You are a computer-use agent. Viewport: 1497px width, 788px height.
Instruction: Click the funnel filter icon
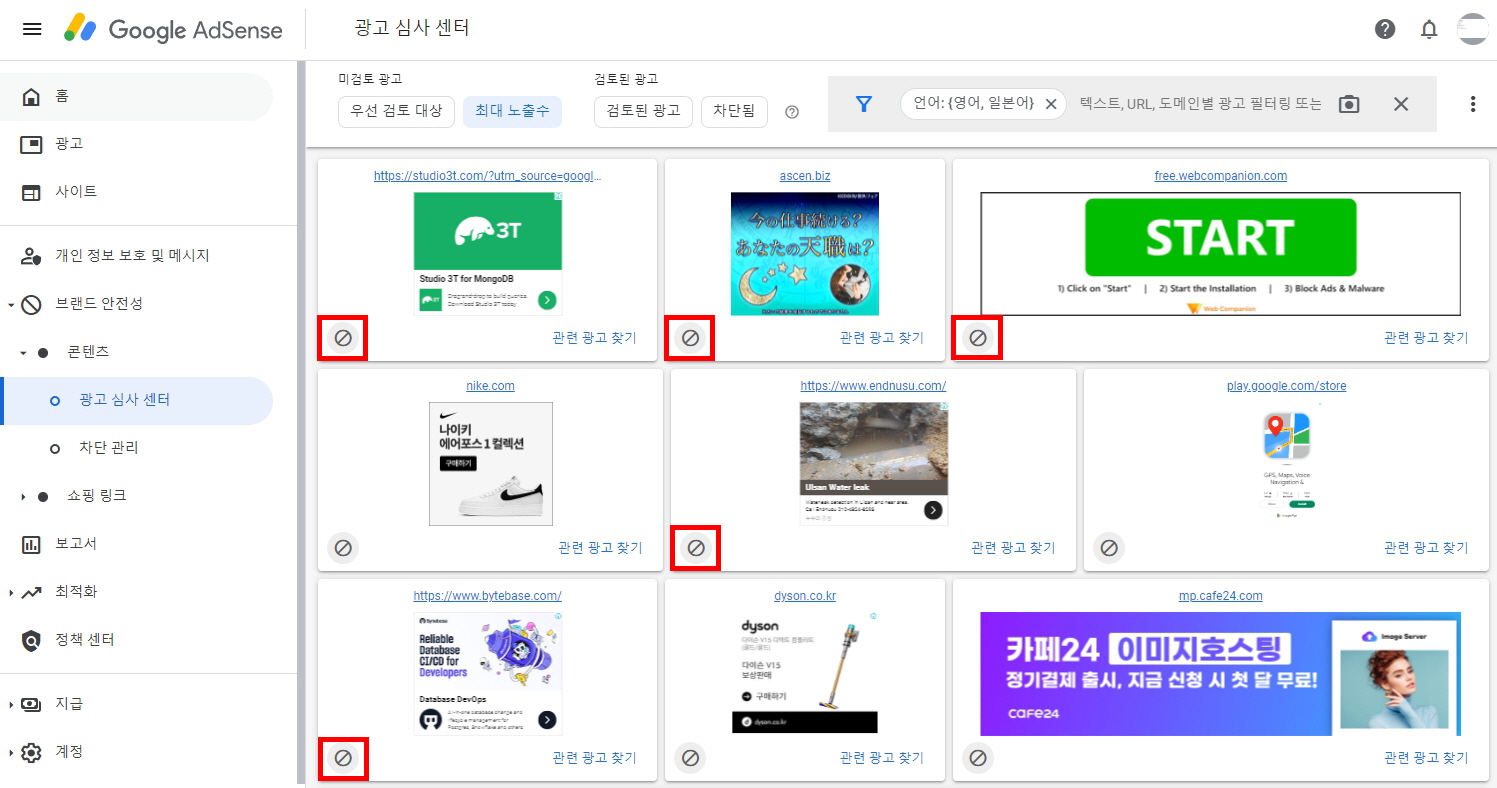(864, 104)
